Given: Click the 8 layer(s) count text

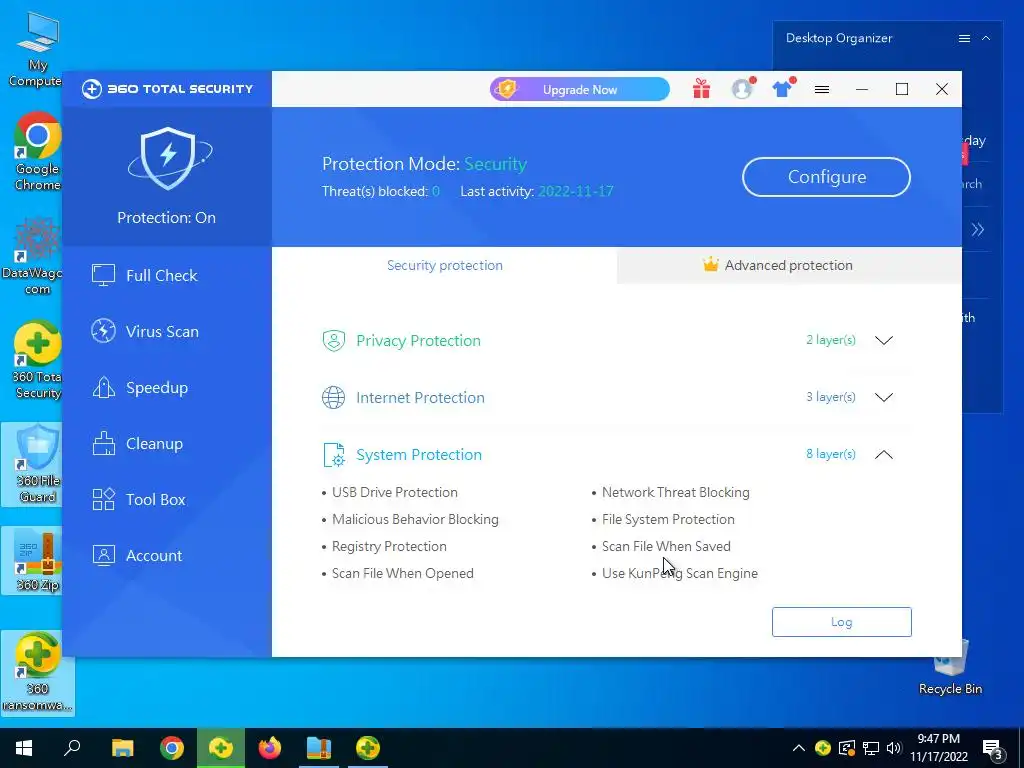Looking at the screenshot, I should coord(831,454).
